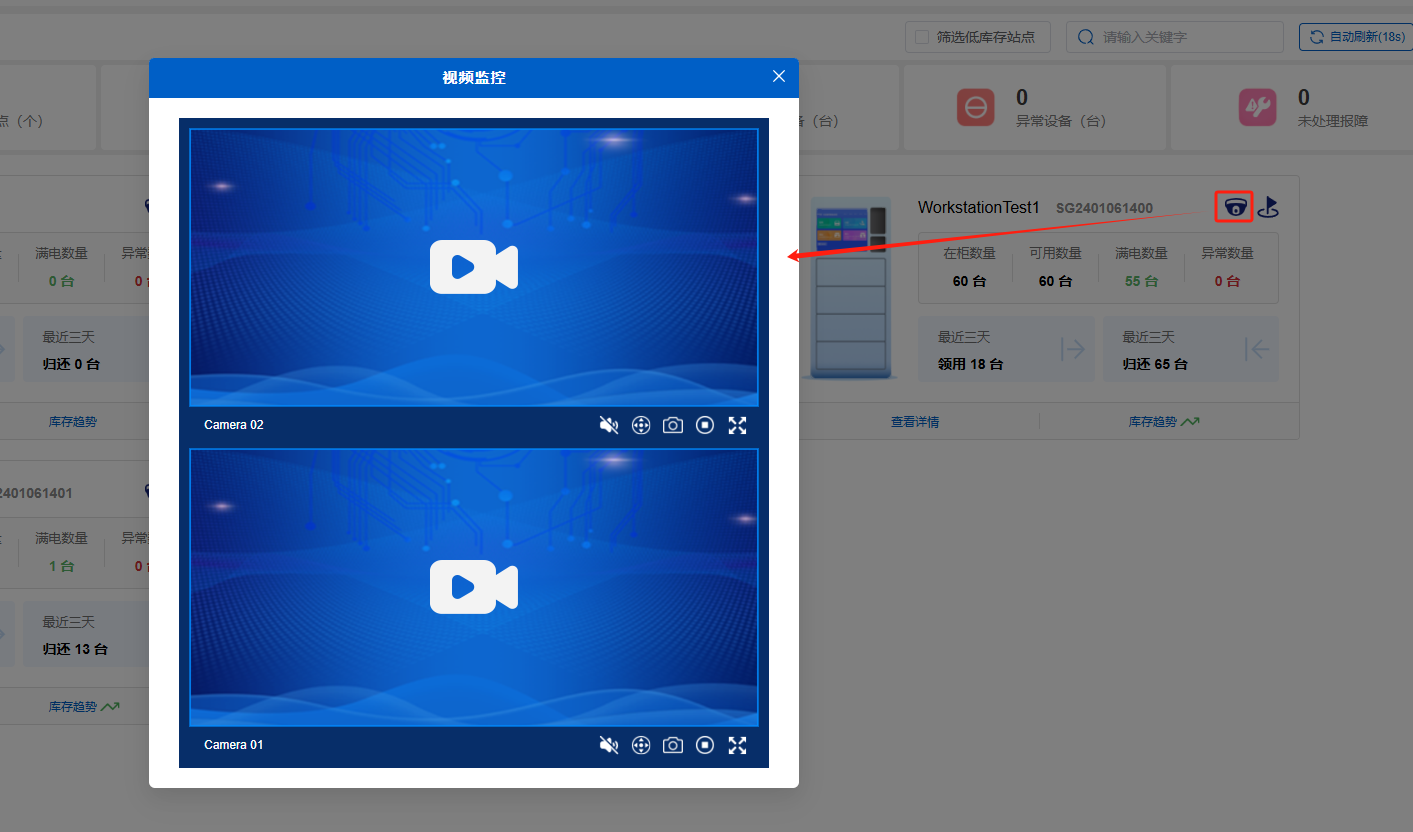Toggle the 筛选低库存站点 checkbox
Screen dimensions: 1413x832
pyautogui.click(x=922, y=38)
